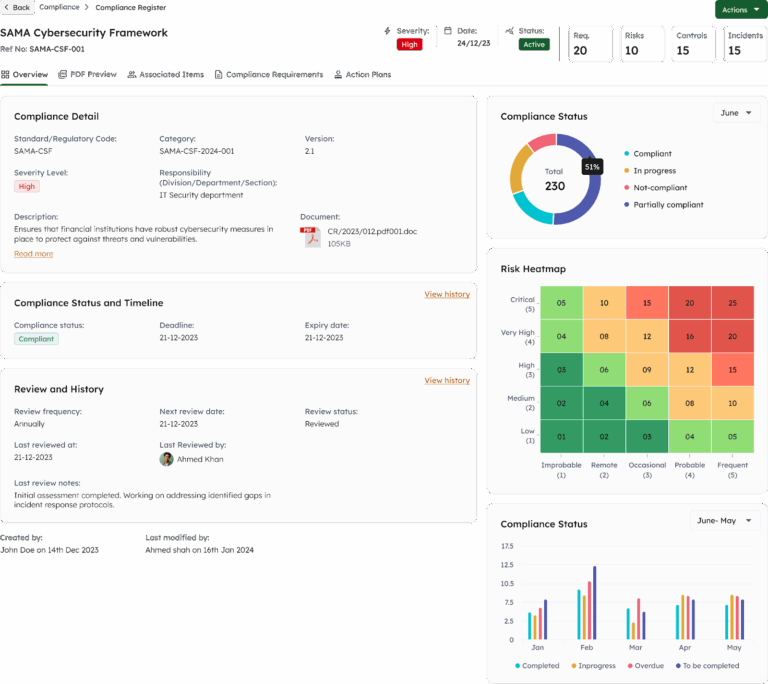Screen dimensions: 768x684
Task: Select heatmap cell 01 Low Improbable
Action: coord(561,436)
